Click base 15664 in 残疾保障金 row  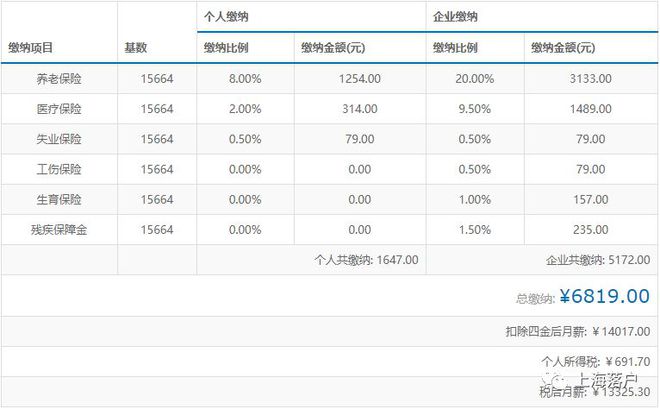[157, 230]
